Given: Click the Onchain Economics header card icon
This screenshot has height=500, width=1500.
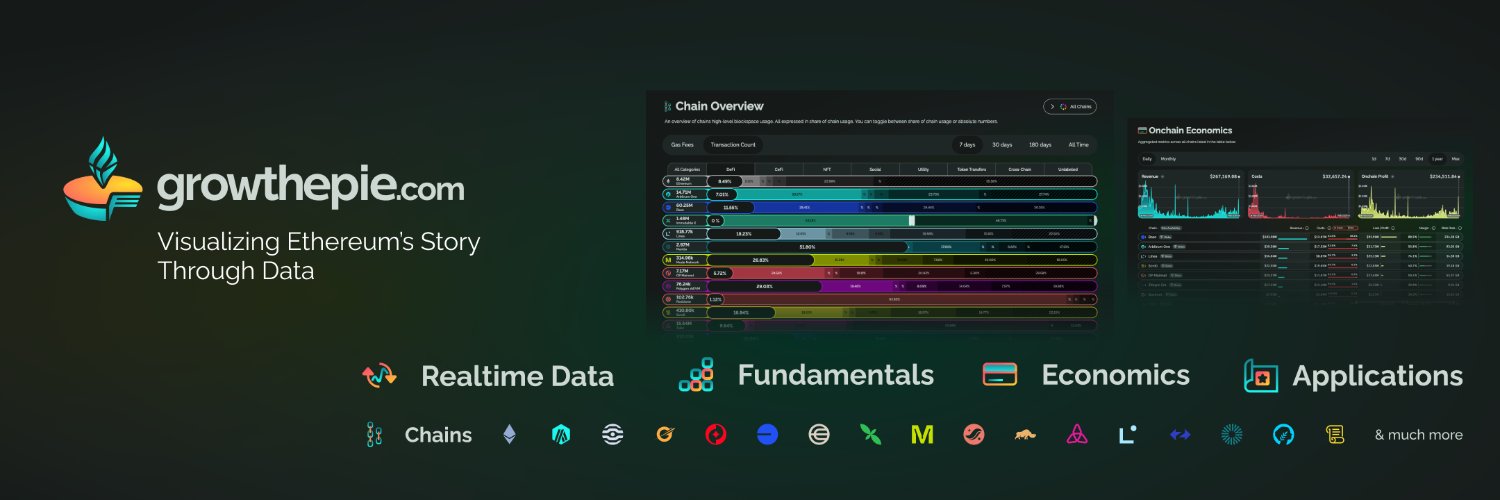Looking at the screenshot, I should pos(1142,130).
